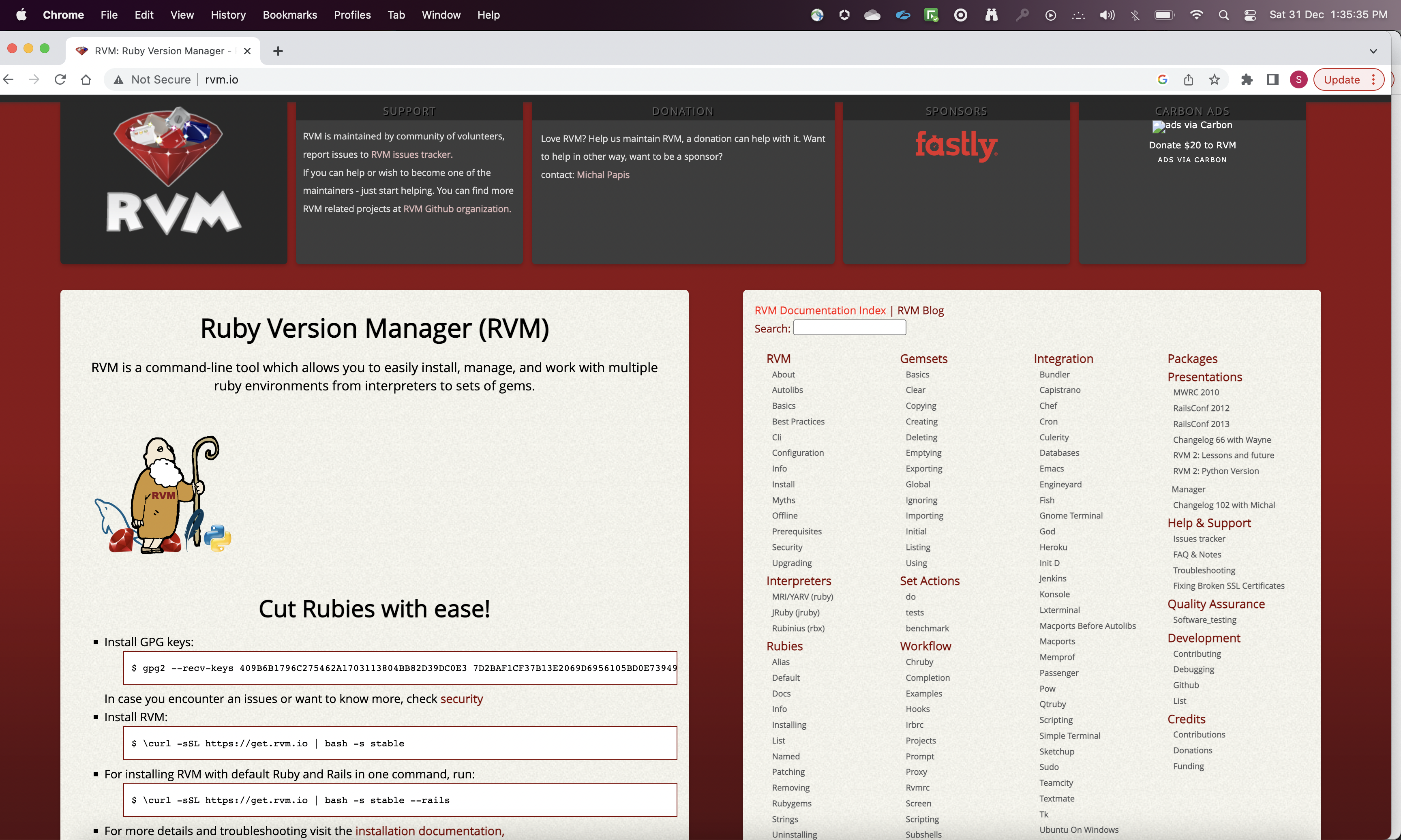Screen dimensions: 1401x840
Task: Click the RVM wizard mascot illustration
Action: click(x=163, y=494)
